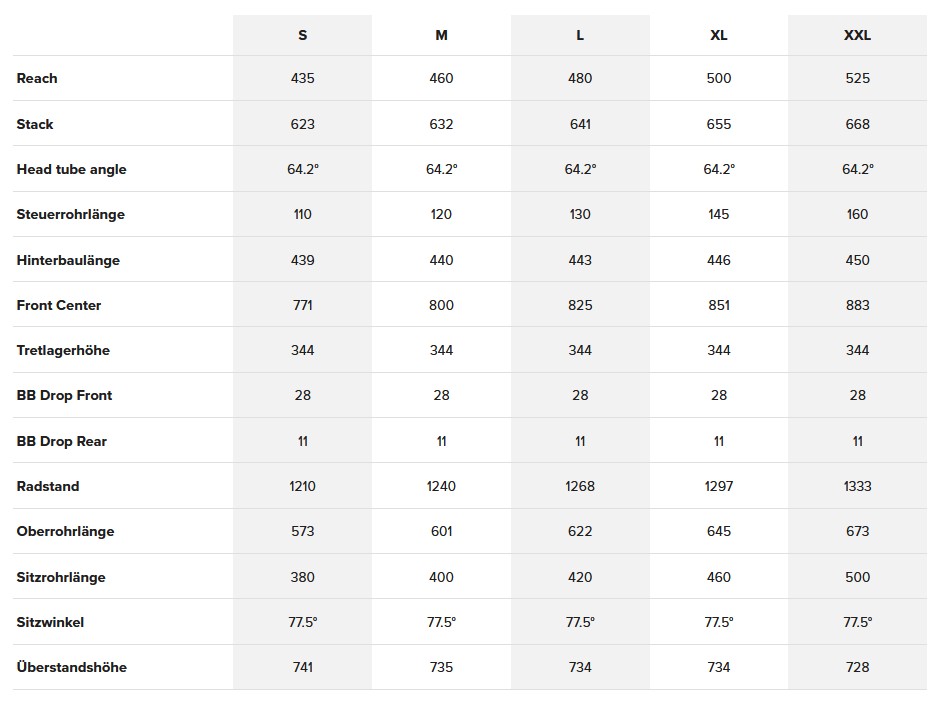
Task: Click the L size column header
Action: pos(580,35)
